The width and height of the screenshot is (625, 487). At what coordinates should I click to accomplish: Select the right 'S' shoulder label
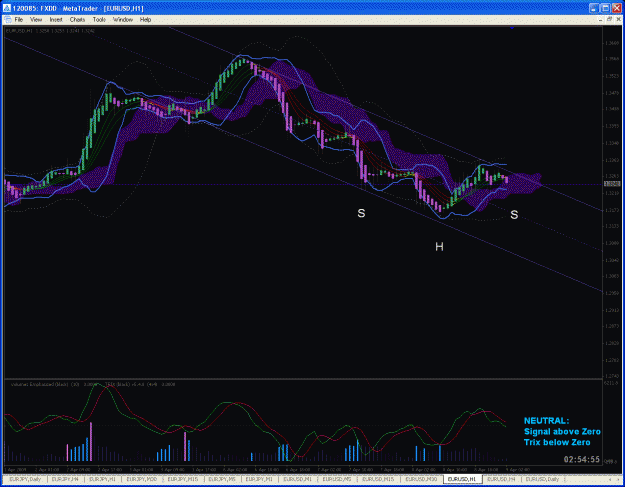click(514, 215)
